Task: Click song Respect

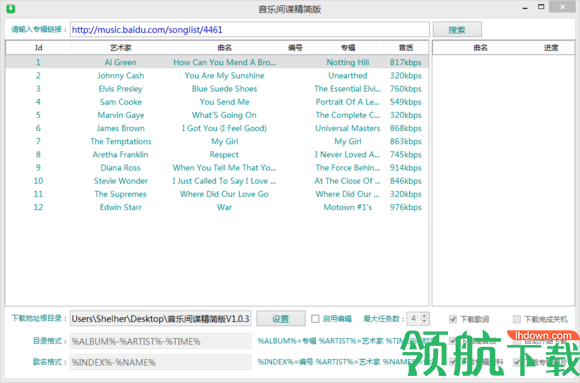Action: (x=224, y=154)
